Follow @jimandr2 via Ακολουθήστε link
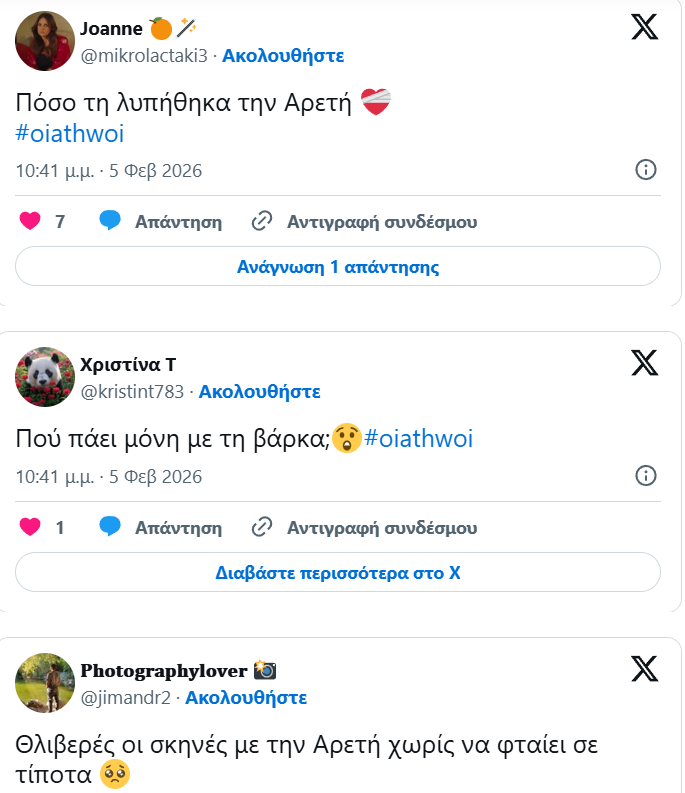The width and height of the screenshot is (685, 793). pos(246,697)
